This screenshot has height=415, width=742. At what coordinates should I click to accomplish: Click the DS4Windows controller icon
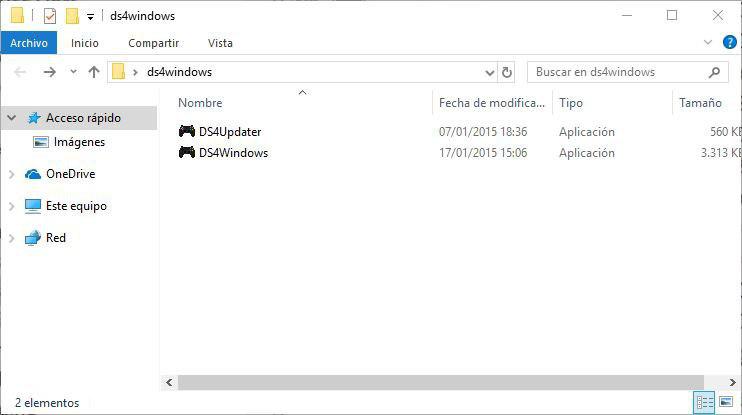pyautogui.click(x=187, y=153)
